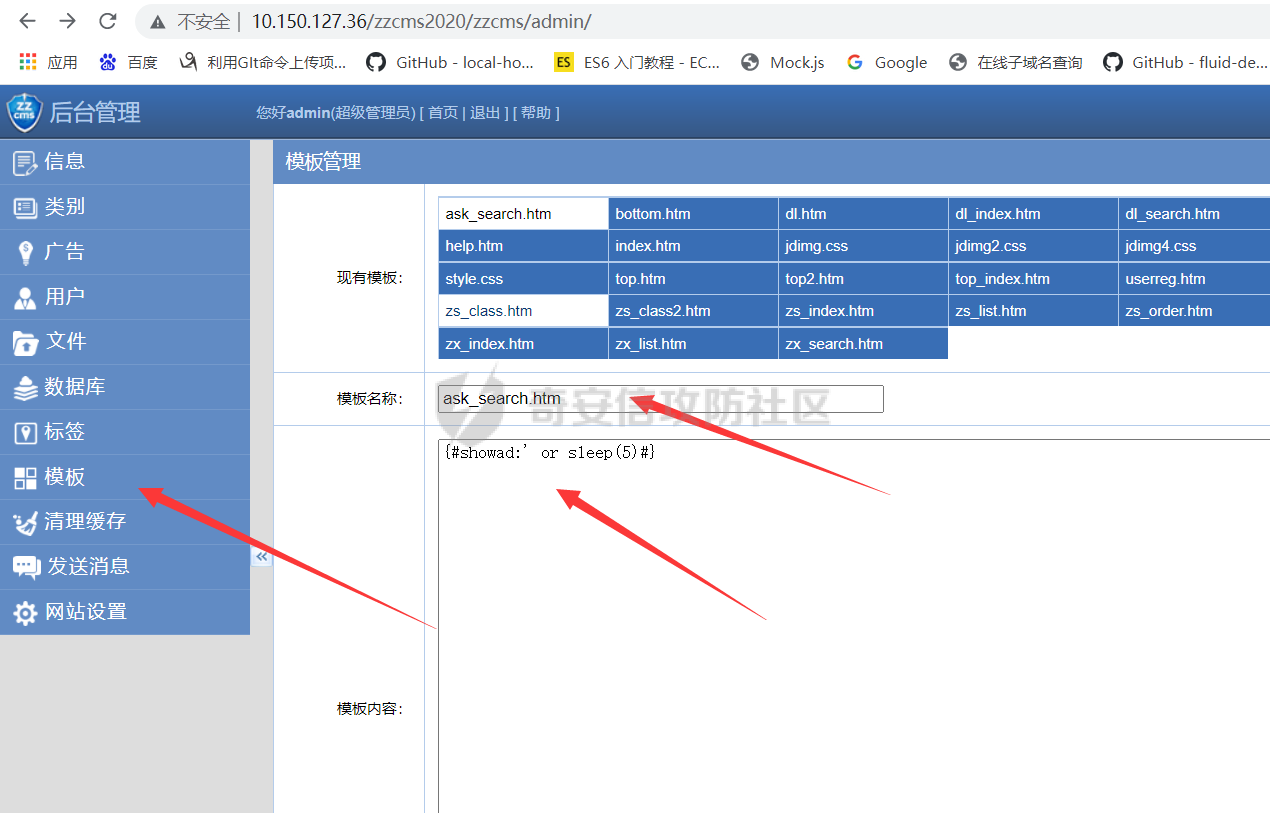Open the 类别 sidebar section
Image resolution: width=1270 pixels, height=813 pixels.
pyautogui.click(x=64, y=207)
